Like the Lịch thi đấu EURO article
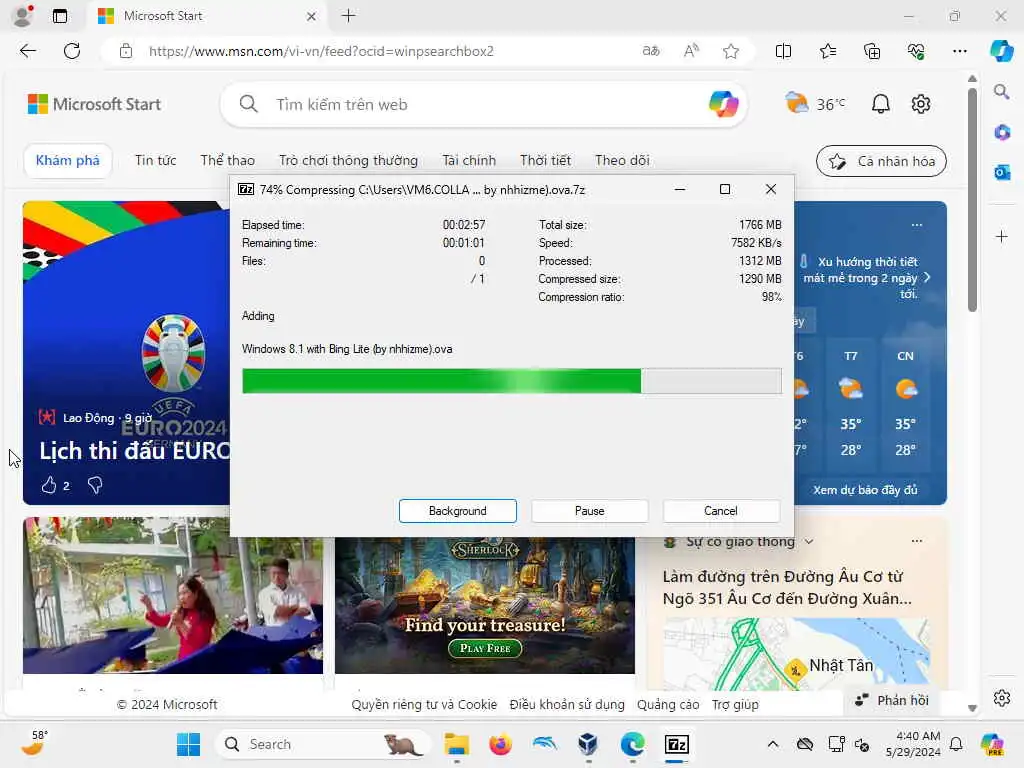 [49, 485]
